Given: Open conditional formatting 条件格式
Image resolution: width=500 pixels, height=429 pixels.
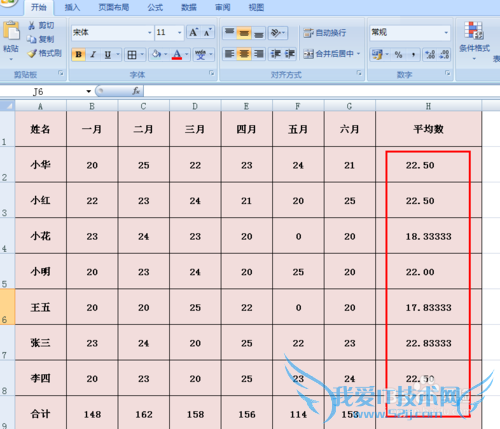Looking at the screenshot, I should 474,40.
